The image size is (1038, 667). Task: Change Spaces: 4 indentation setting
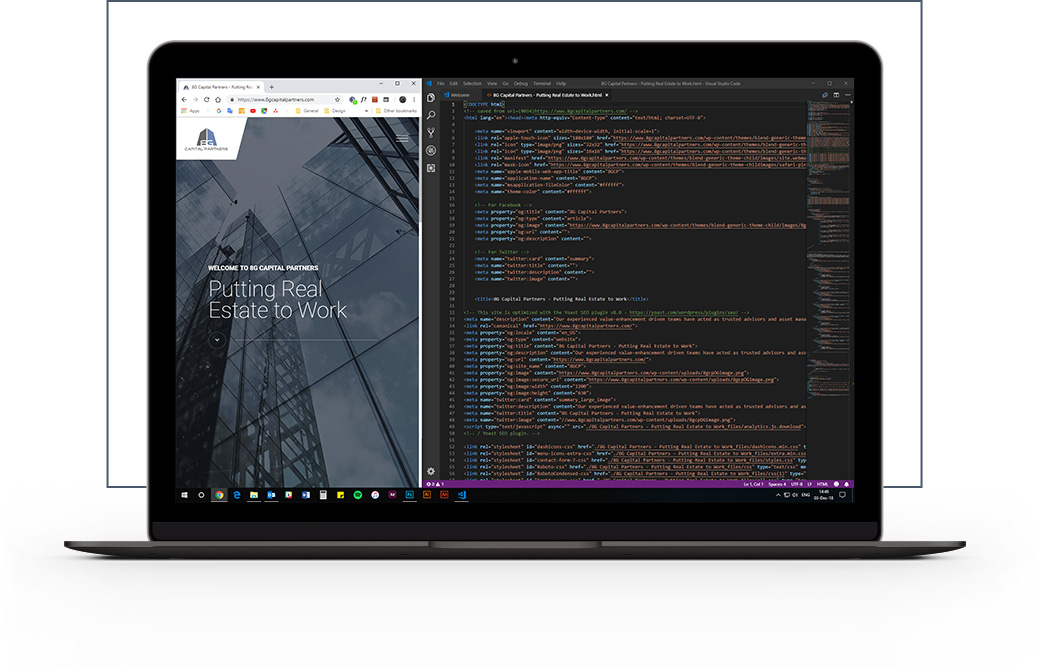(x=777, y=484)
